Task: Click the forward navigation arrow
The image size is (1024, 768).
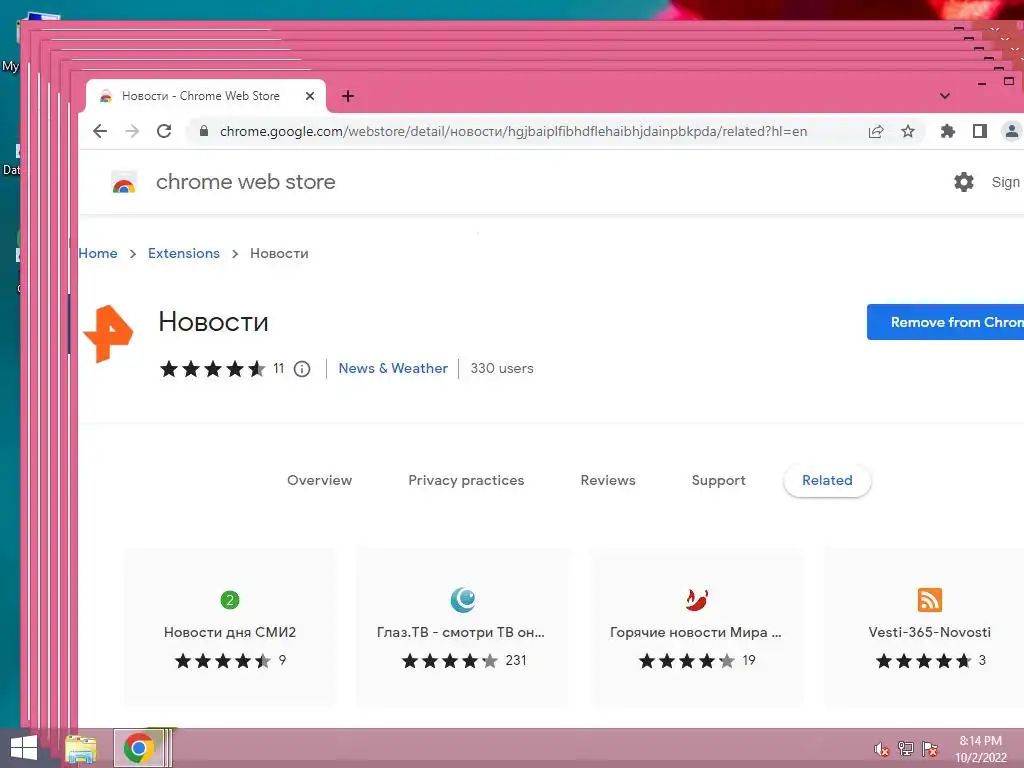Action: [132, 131]
